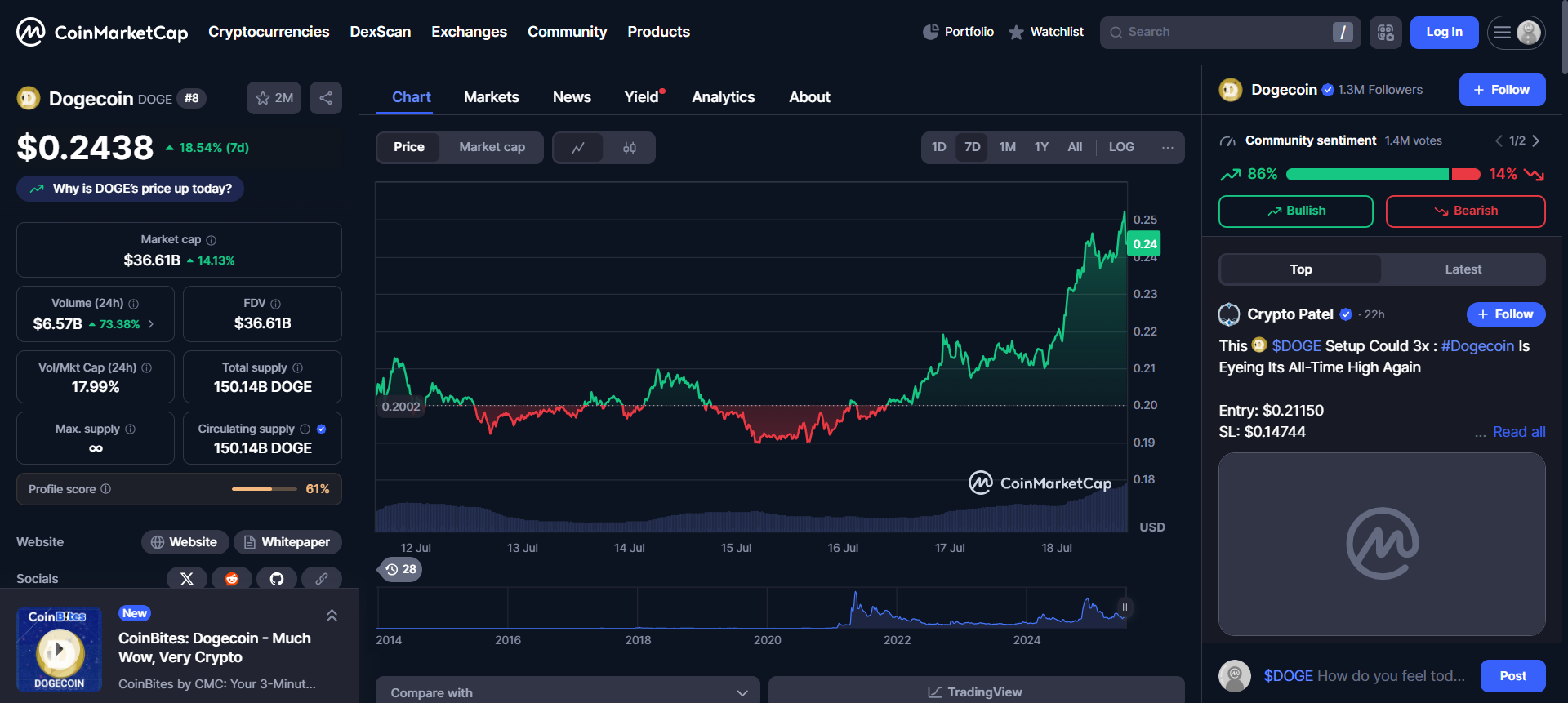Play the CoinBites Dogecoin video thumbnail

pos(59,650)
